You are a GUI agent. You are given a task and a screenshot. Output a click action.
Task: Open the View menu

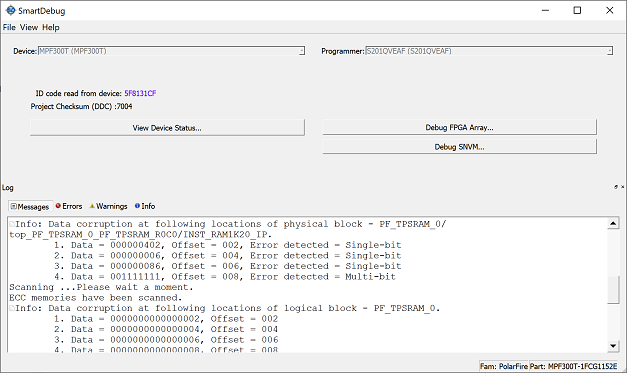pyautogui.click(x=29, y=27)
